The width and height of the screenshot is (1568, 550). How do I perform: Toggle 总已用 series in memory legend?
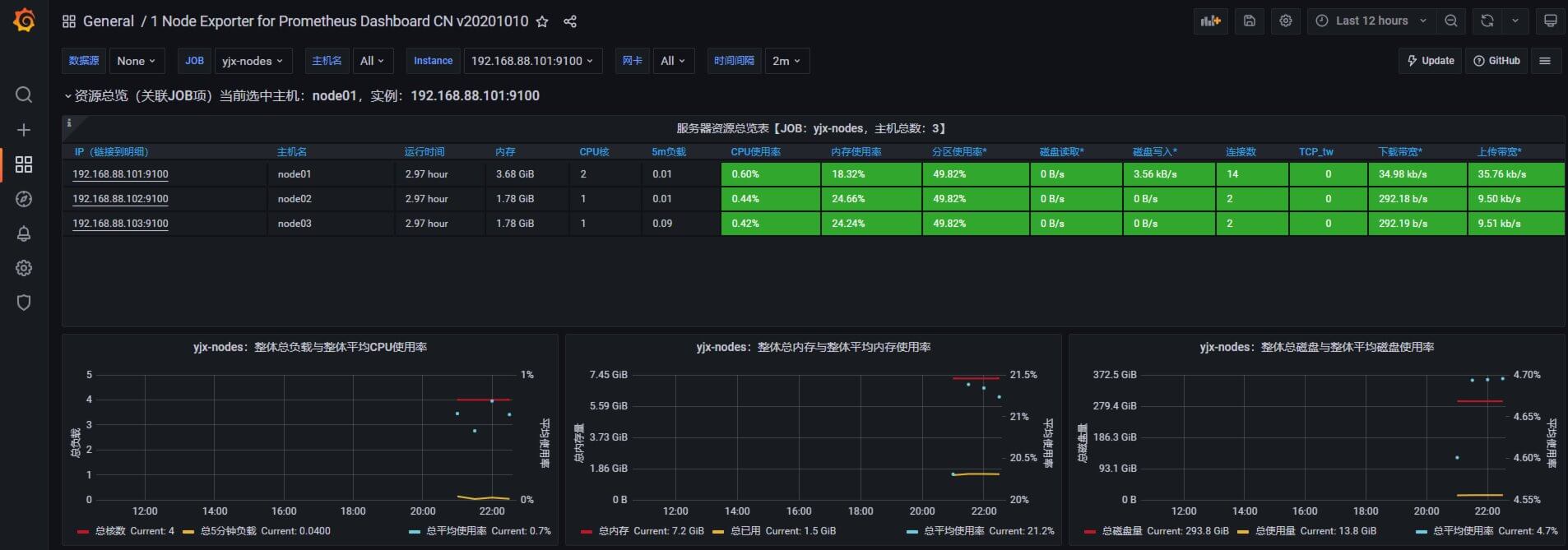(x=774, y=531)
